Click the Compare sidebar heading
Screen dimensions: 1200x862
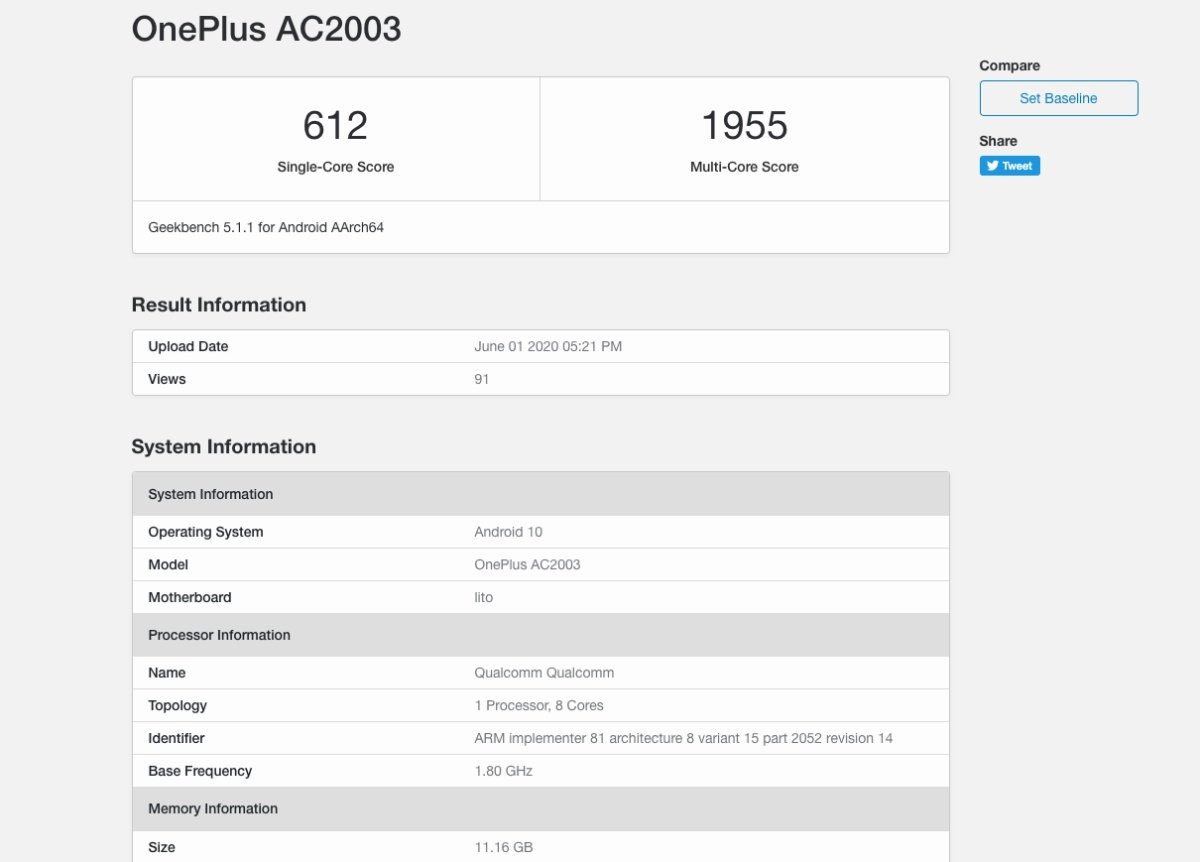click(x=1010, y=66)
